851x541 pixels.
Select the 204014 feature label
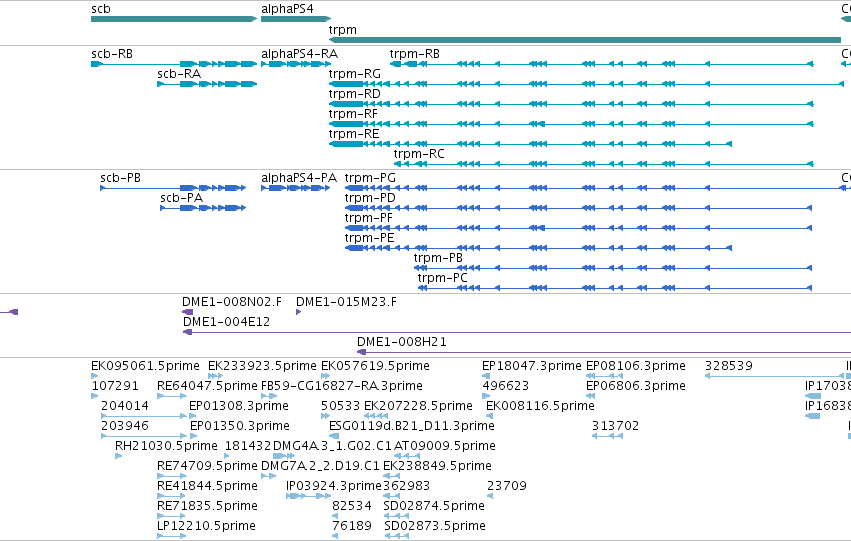pos(125,406)
